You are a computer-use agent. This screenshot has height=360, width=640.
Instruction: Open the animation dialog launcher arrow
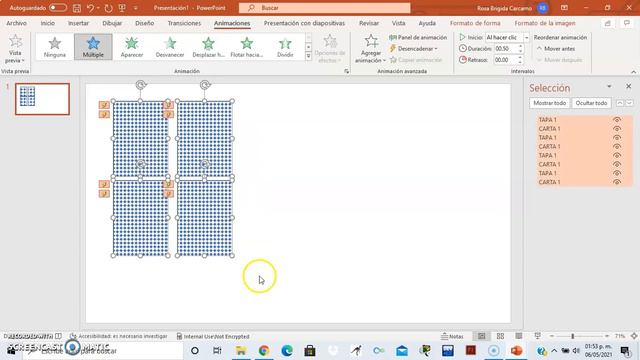click(x=347, y=71)
